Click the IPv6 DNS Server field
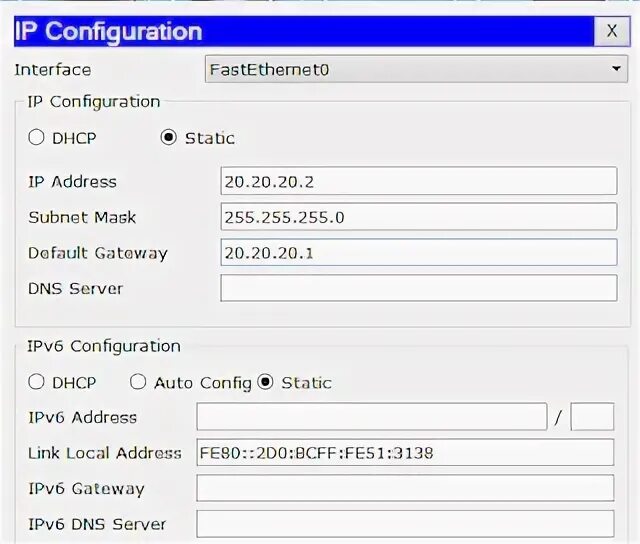640x544 pixels. 405,524
